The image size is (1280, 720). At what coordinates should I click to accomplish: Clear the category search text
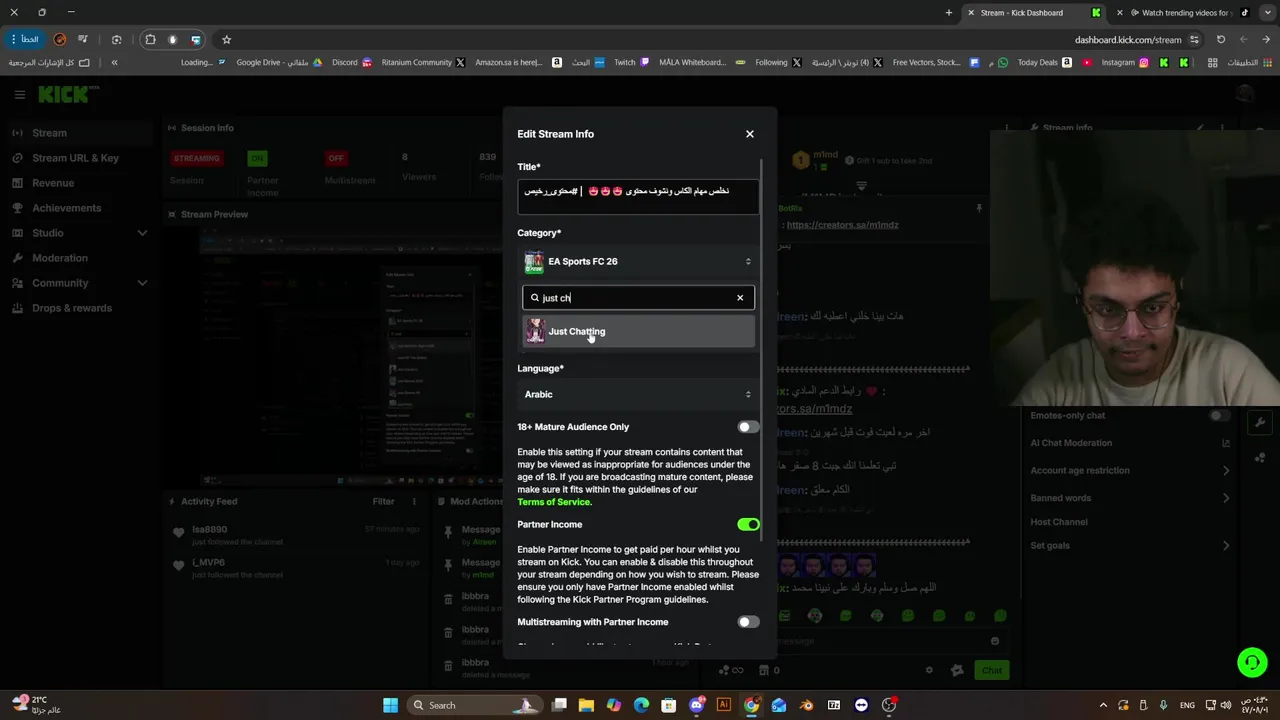pyautogui.click(x=740, y=298)
